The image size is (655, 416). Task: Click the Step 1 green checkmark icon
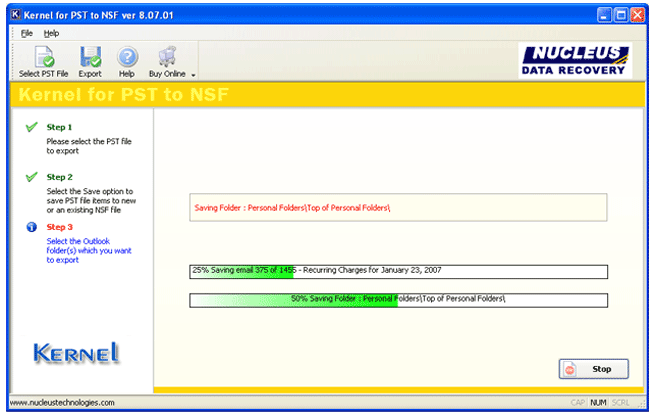[x=32, y=127]
